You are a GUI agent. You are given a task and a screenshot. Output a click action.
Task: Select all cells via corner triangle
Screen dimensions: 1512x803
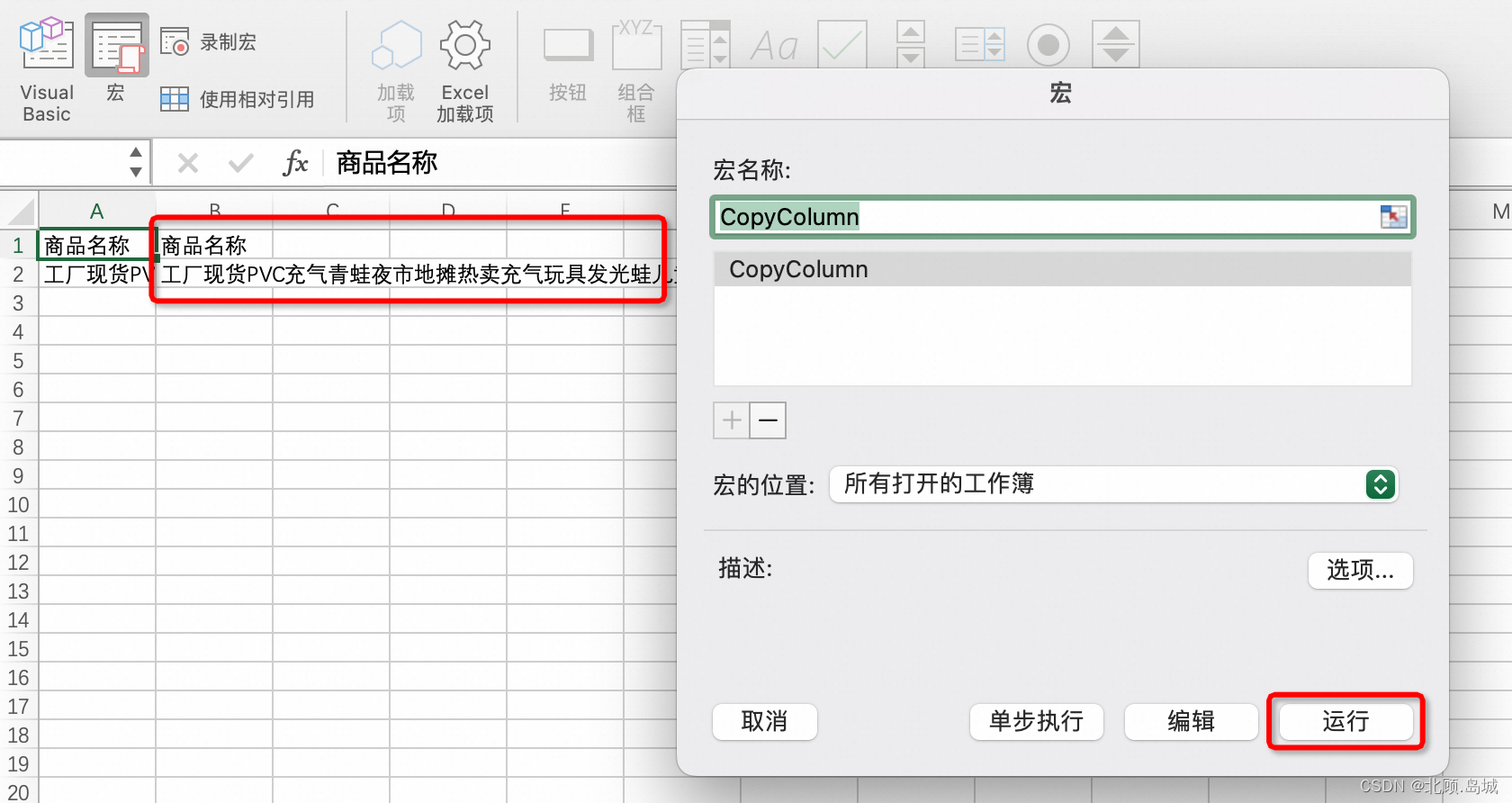(22, 212)
